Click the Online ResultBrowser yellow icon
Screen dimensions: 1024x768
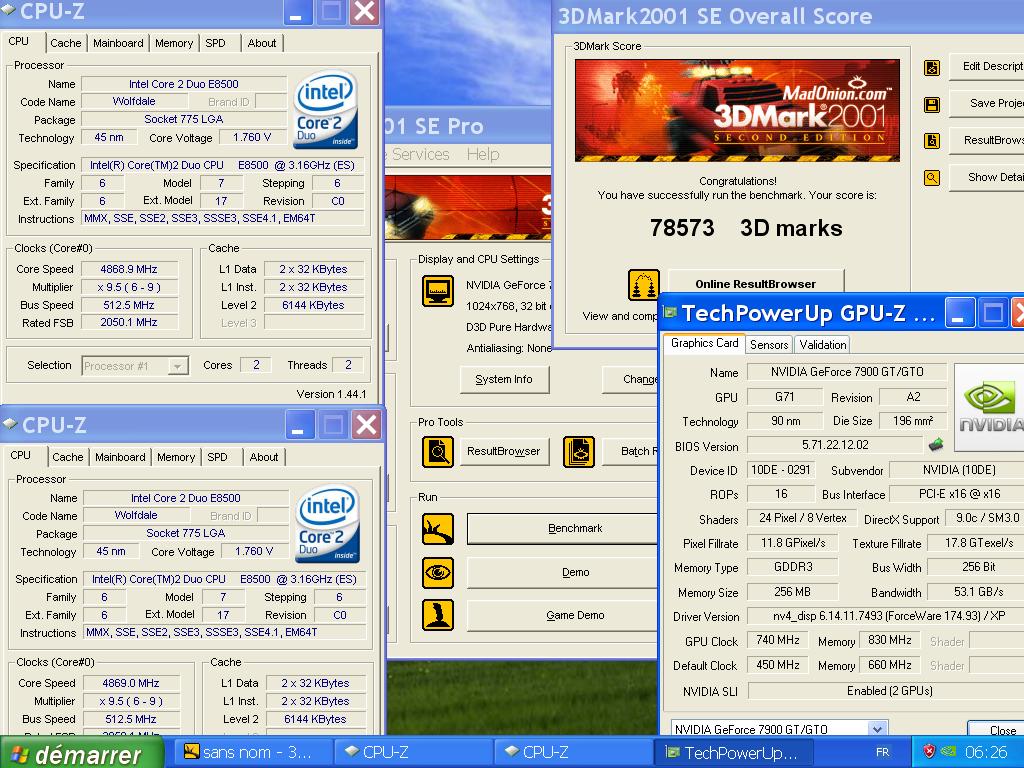[x=643, y=285]
